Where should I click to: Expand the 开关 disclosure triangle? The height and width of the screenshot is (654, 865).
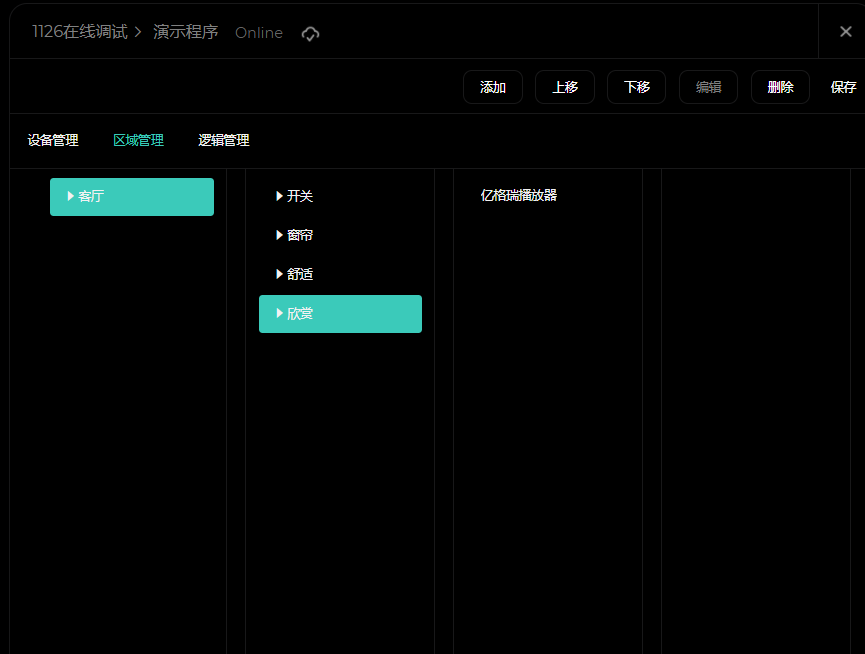click(279, 196)
